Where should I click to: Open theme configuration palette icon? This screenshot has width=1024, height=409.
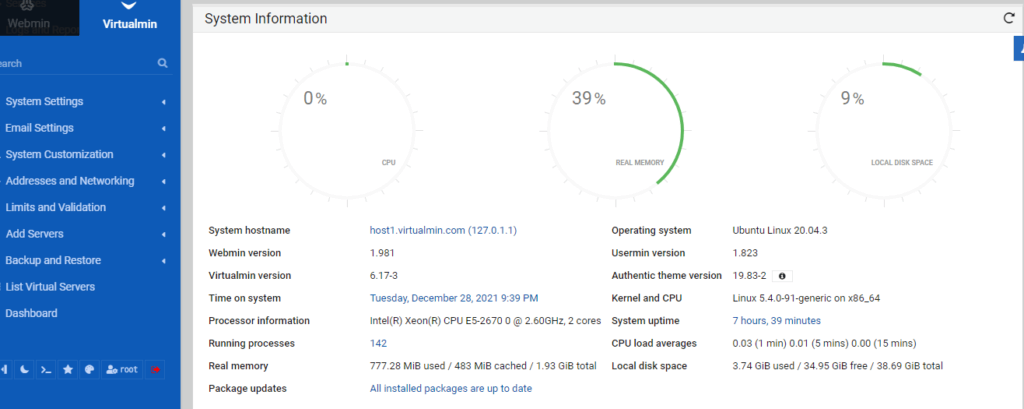[x=89, y=370]
